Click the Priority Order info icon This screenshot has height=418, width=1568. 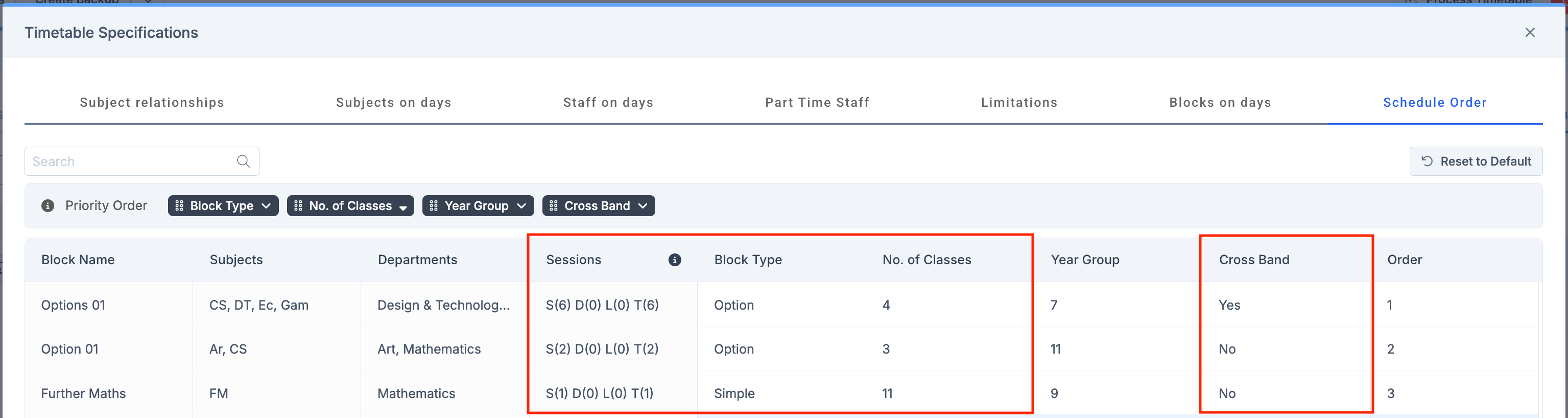pos(47,206)
